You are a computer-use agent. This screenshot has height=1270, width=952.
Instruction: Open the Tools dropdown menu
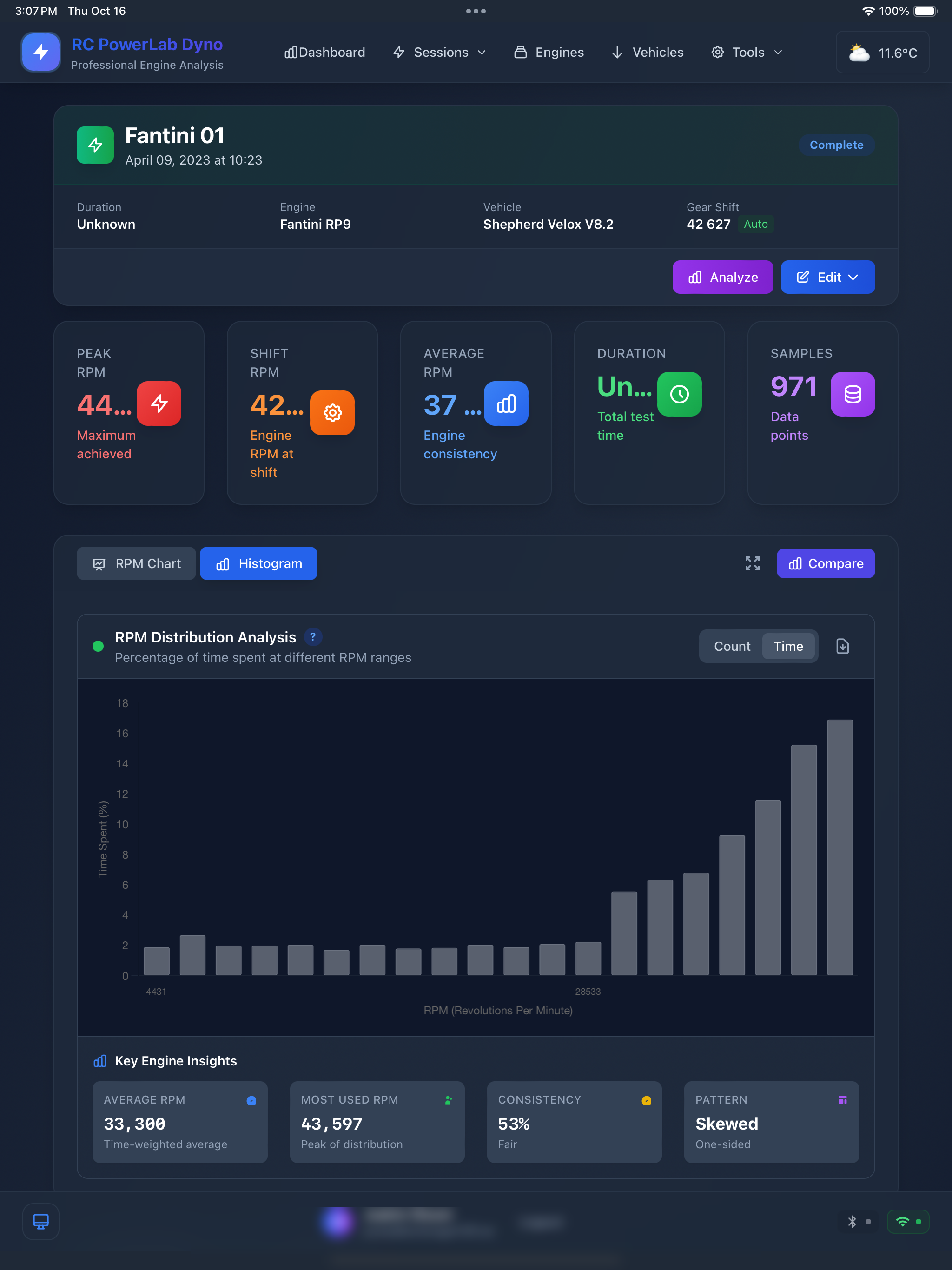(747, 52)
